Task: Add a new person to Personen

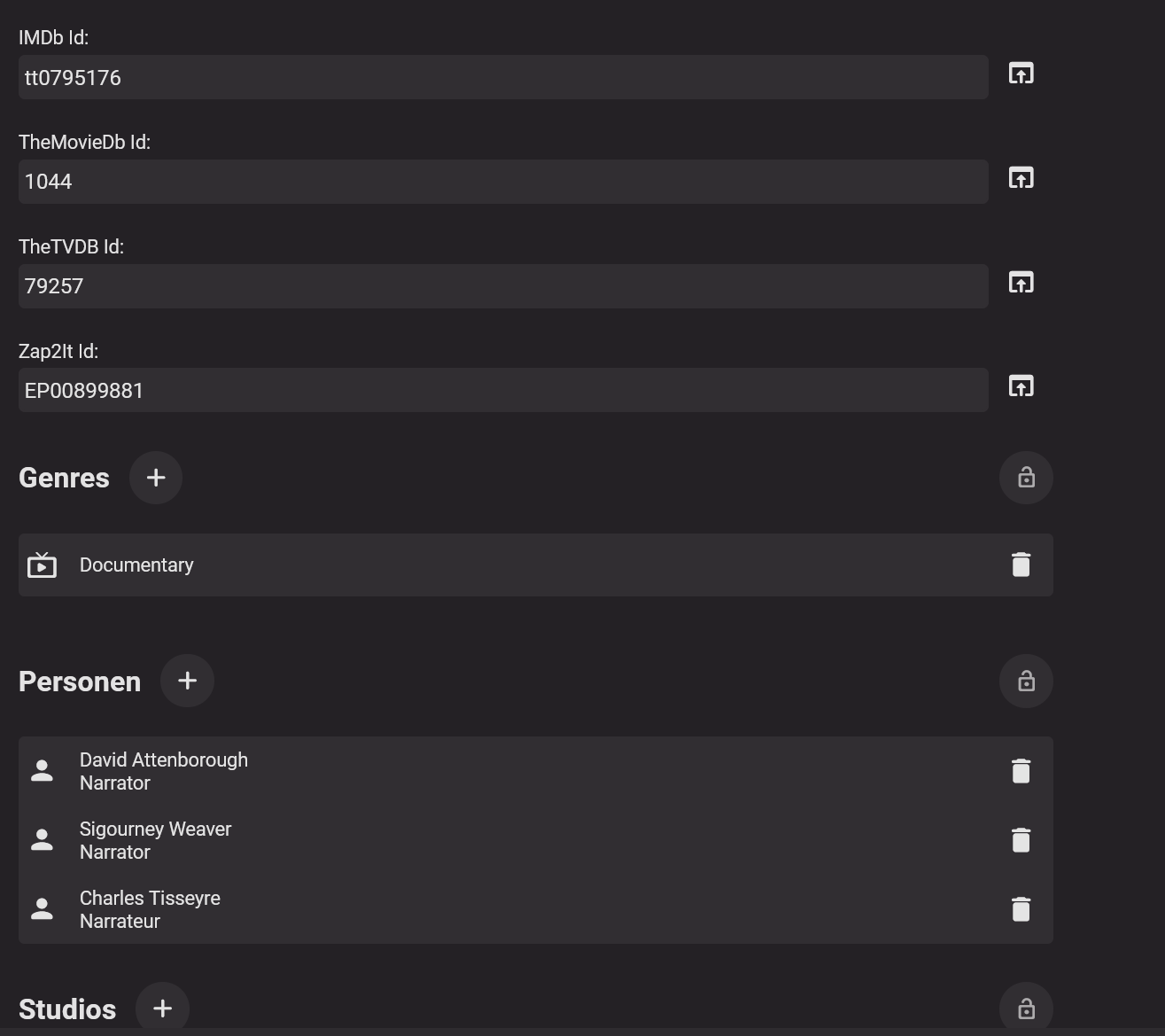Action: click(187, 681)
